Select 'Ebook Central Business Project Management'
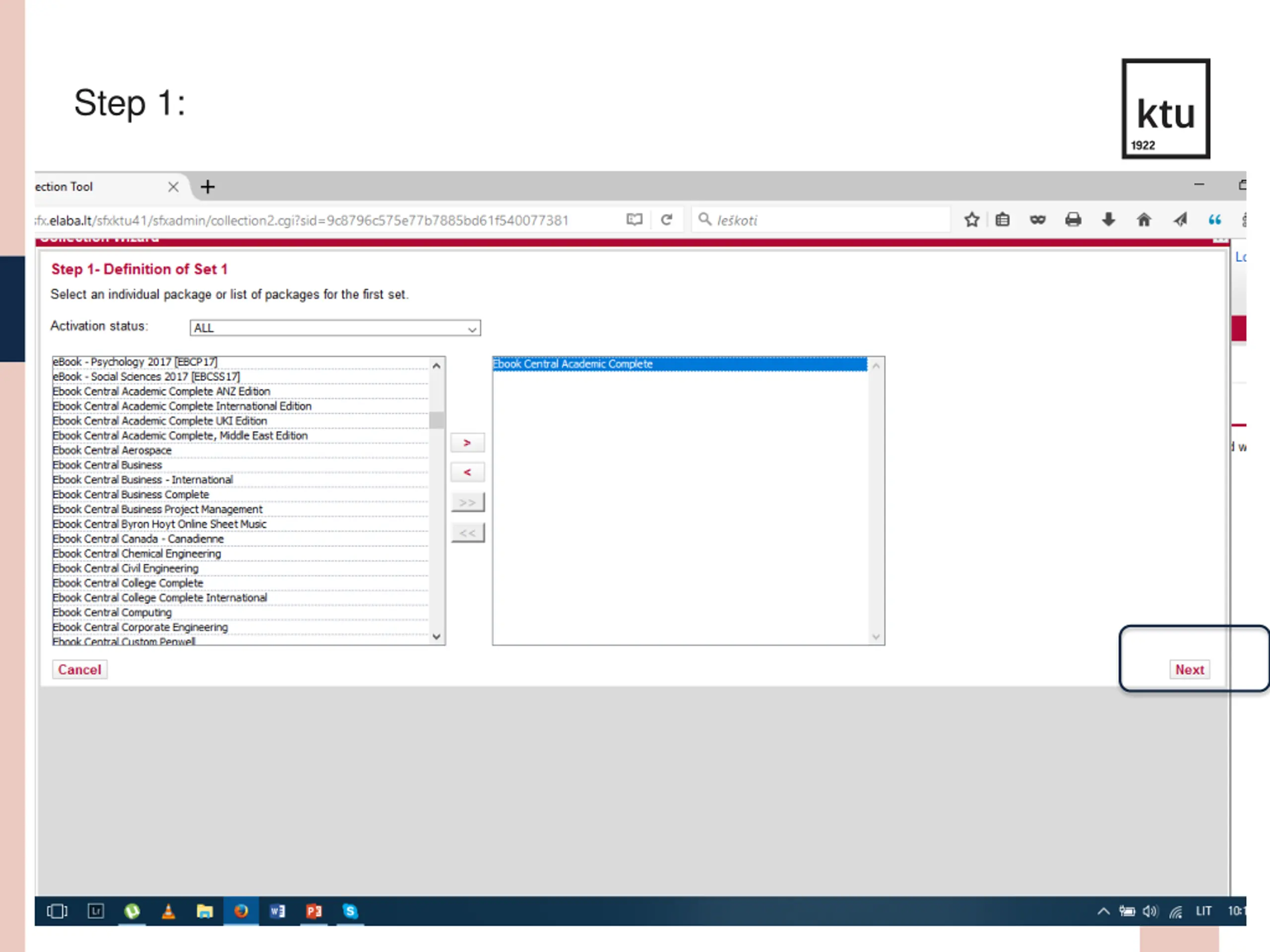Viewport: 1270px width, 952px height. pos(240,510)
